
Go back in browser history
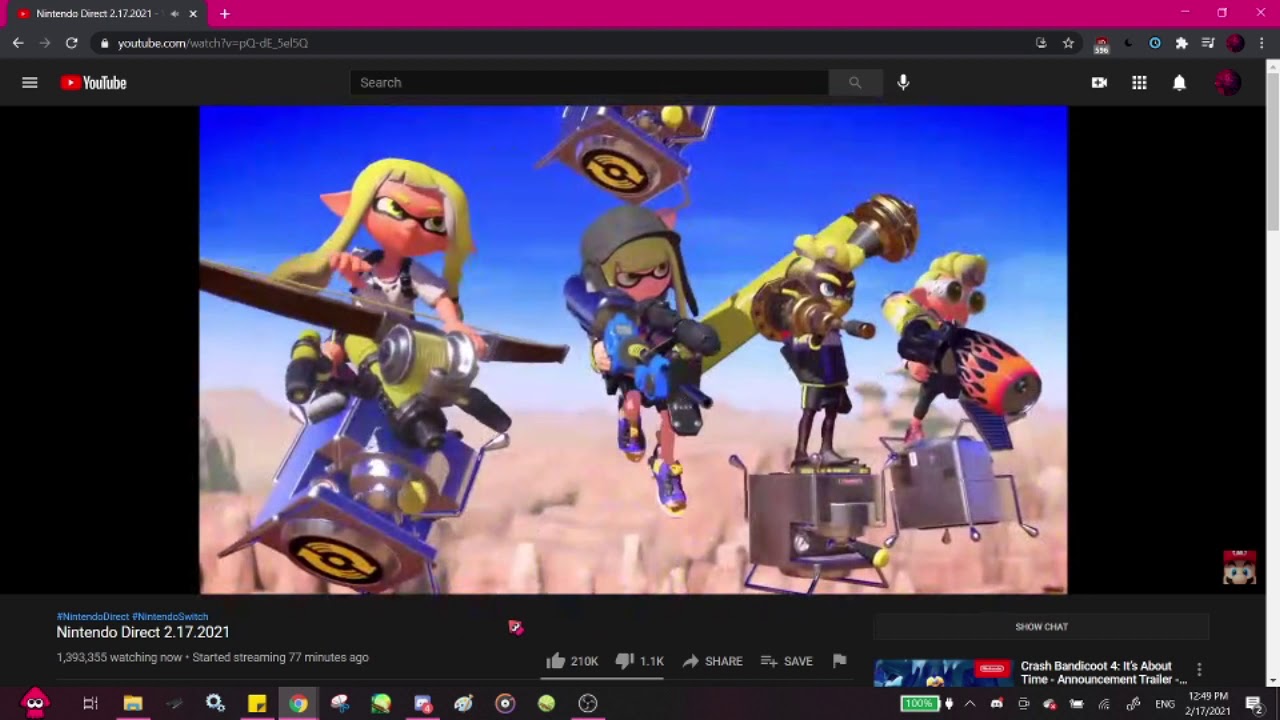pos(18,43)
